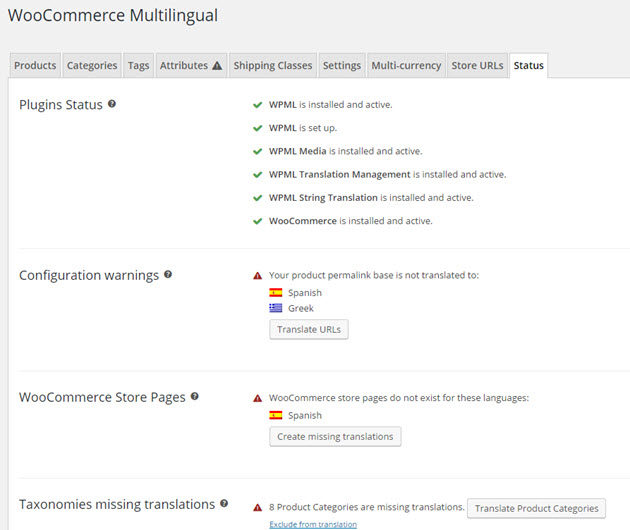Open help icon beside Plugins Status

point(112,104)
